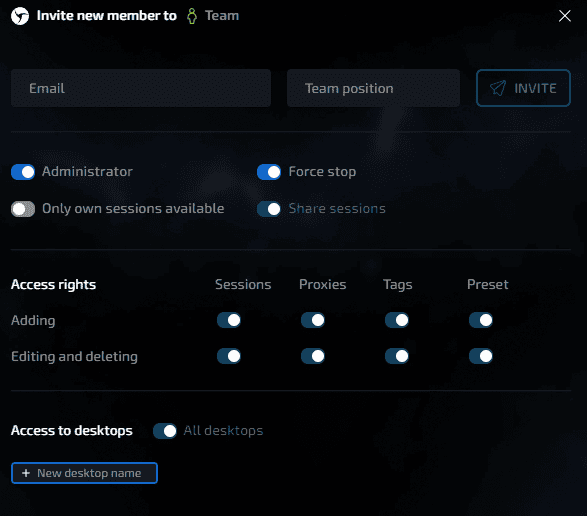Click the green Team person icon
This screenshot has height=516, width=587.
(192, 16)
